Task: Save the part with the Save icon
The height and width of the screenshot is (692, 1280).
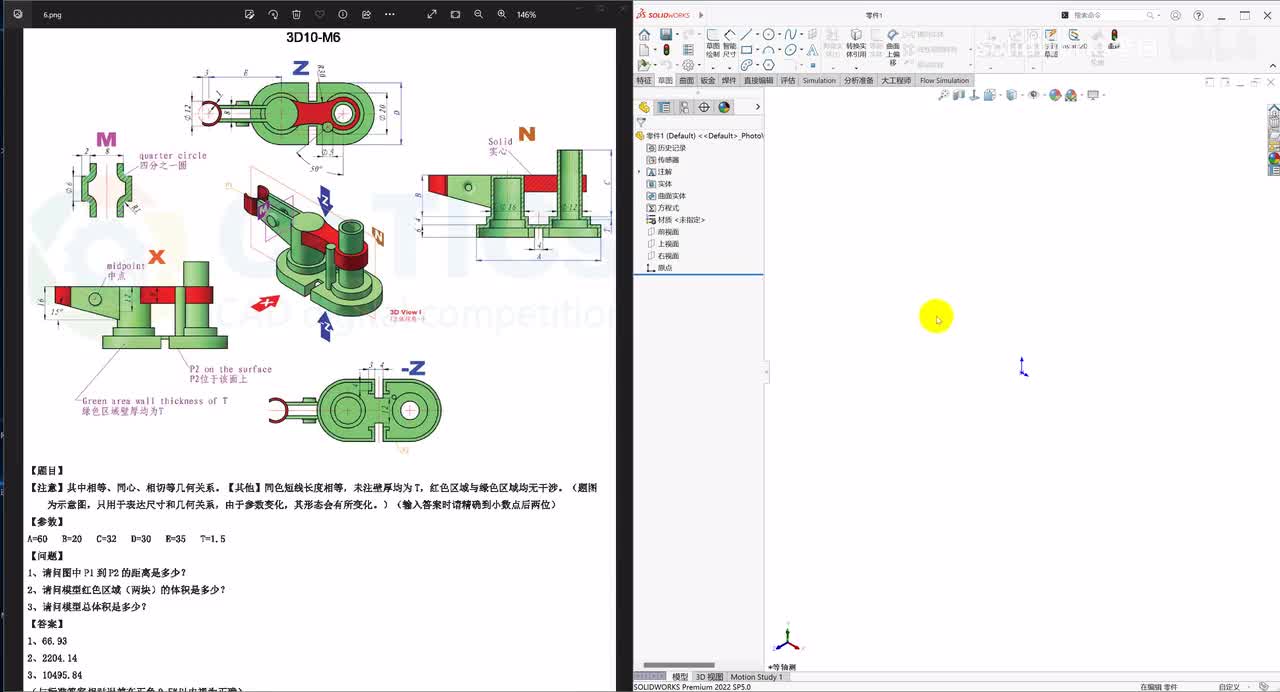Action: point(666,35)
